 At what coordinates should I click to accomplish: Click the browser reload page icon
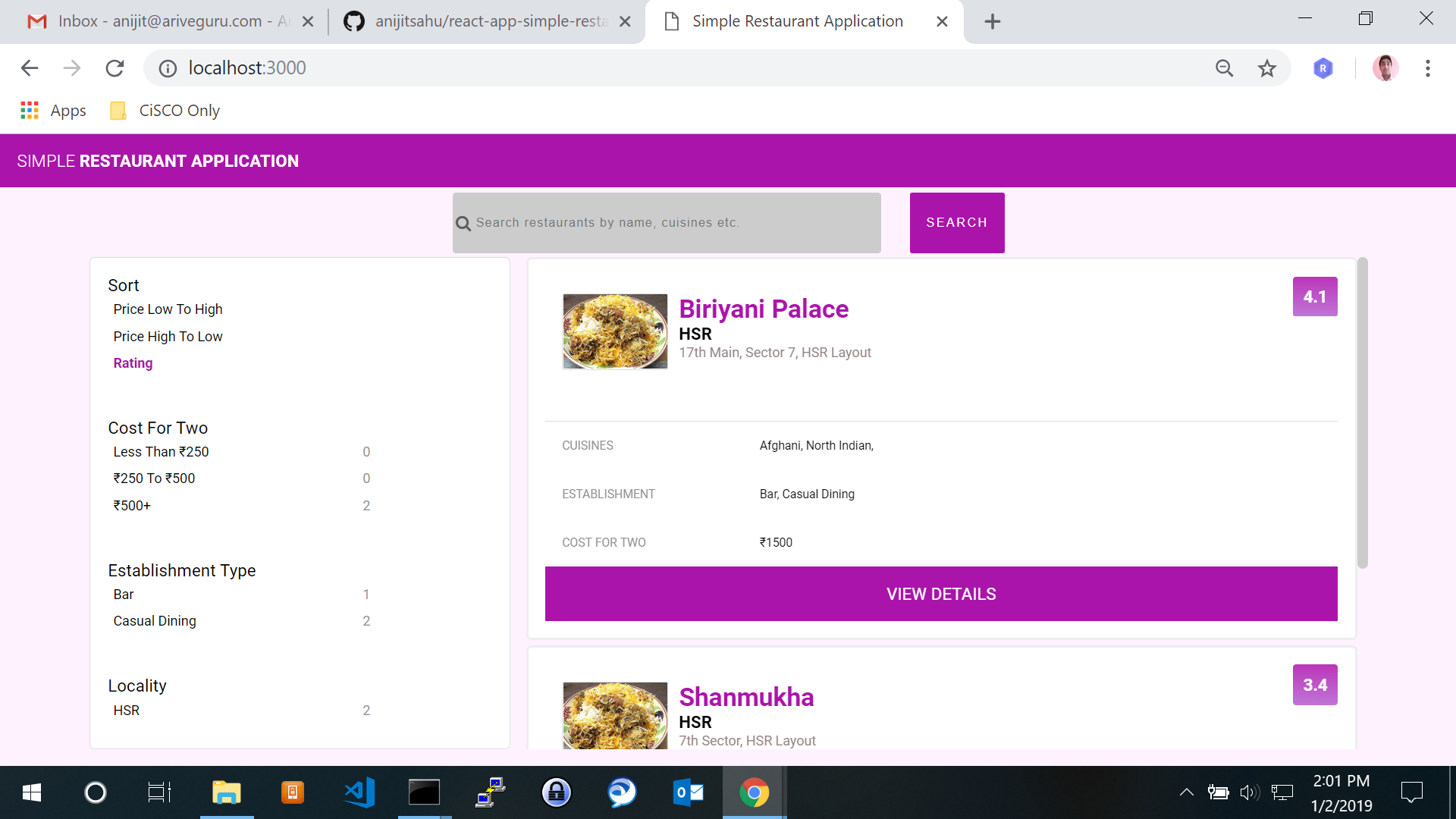pyautogui.click(x=115, y=68)
